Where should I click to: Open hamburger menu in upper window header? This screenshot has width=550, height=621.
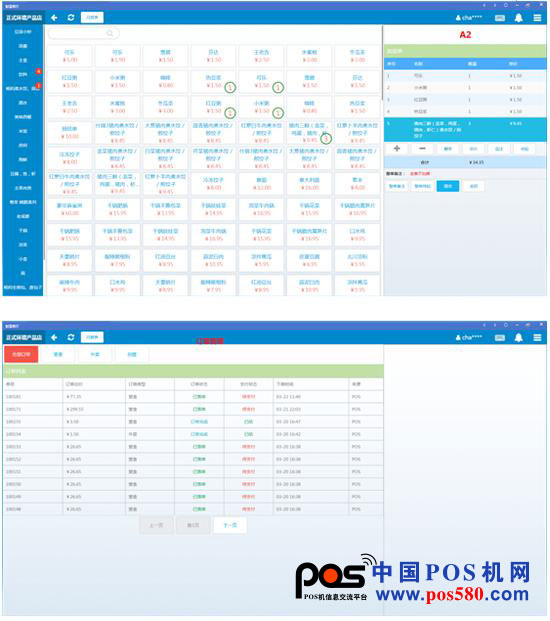537,18
